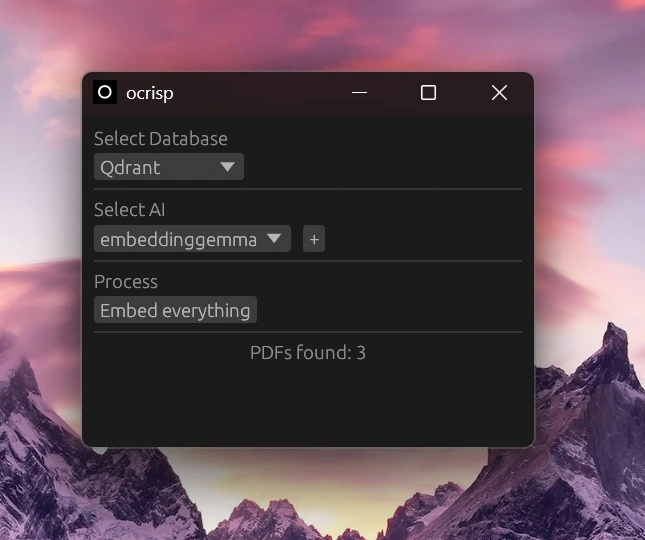Expand the embeddinggemma model dropdown
Image resolution: width=645 pixels, height=540 pixels.
(192, 239)
